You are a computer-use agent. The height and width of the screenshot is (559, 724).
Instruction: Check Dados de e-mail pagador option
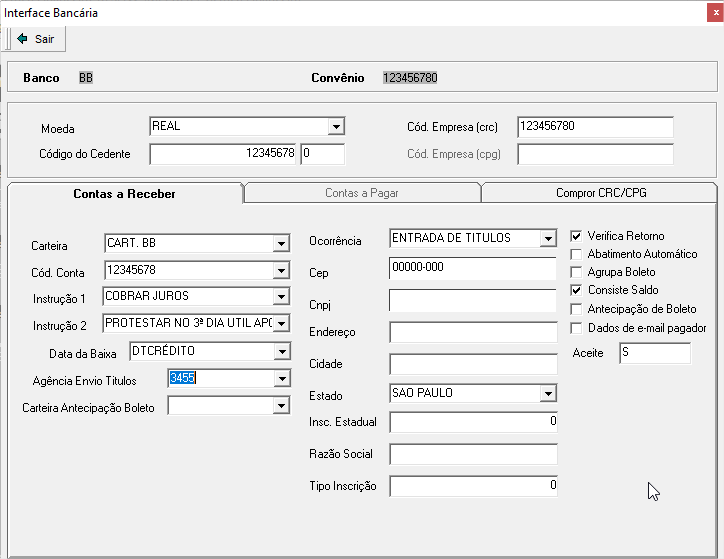point(576,328)
